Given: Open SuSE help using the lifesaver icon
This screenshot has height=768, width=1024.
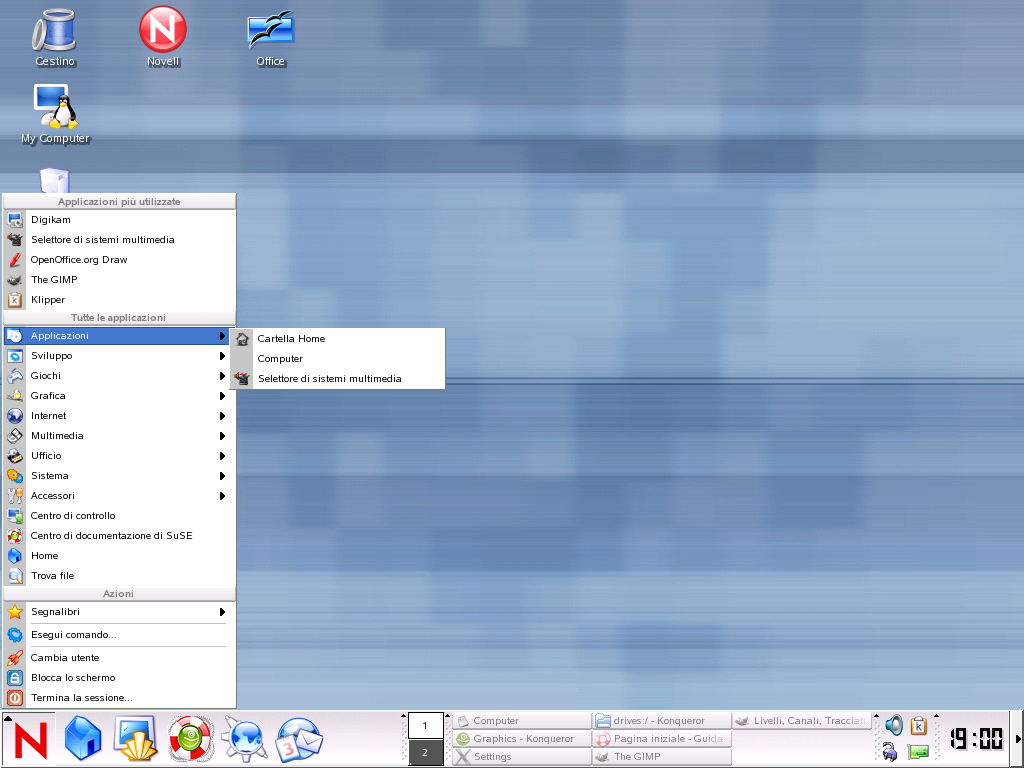Looking at the screenshot, I should pos(190,740).
